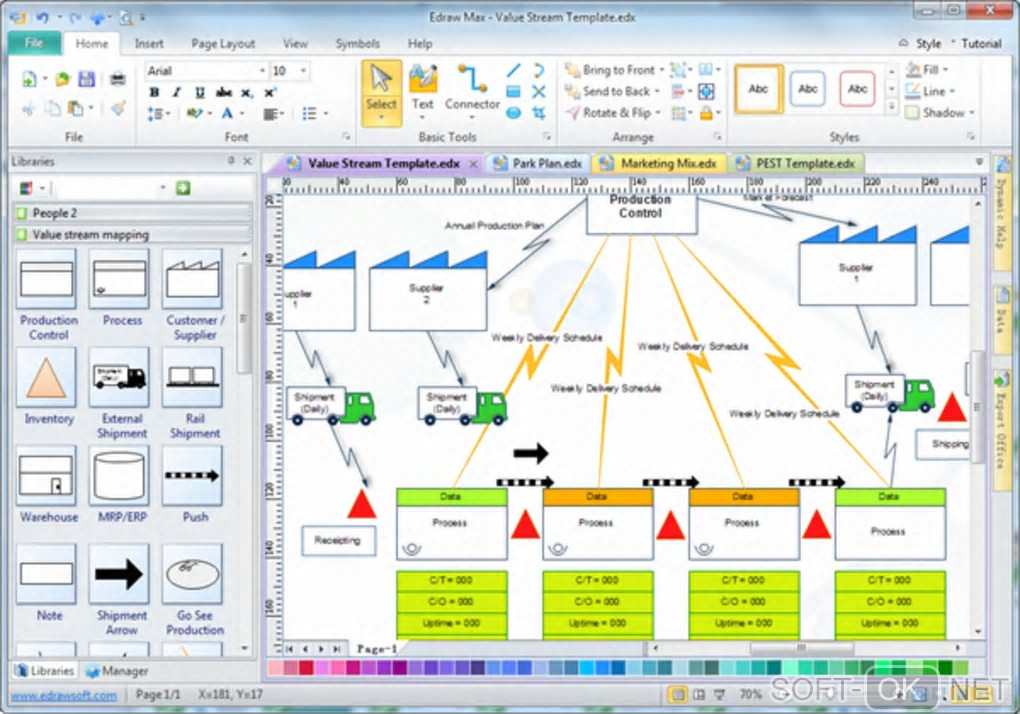Expand the People 2 library
The height and width of the screenshot is (714, 1020).
click(133, 213)
